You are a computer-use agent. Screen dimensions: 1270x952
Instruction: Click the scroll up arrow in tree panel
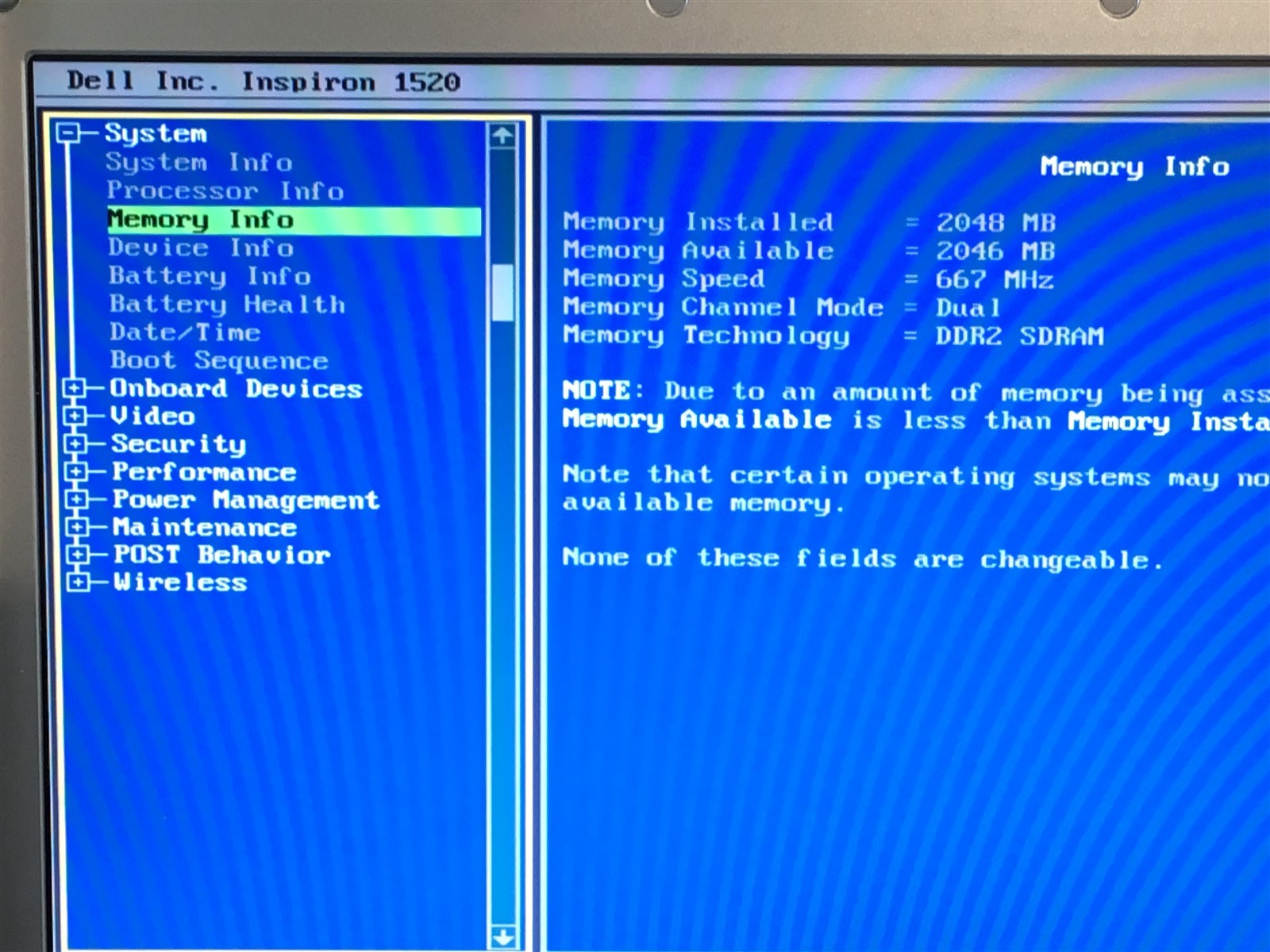coord(502,136)
